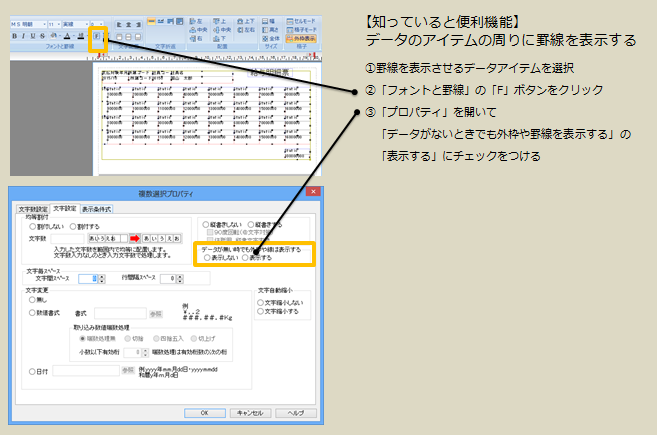Select the fourth text wrap mode icon
Image resolution: width=657 pixels, height=435 pixels.
(180, 21)
